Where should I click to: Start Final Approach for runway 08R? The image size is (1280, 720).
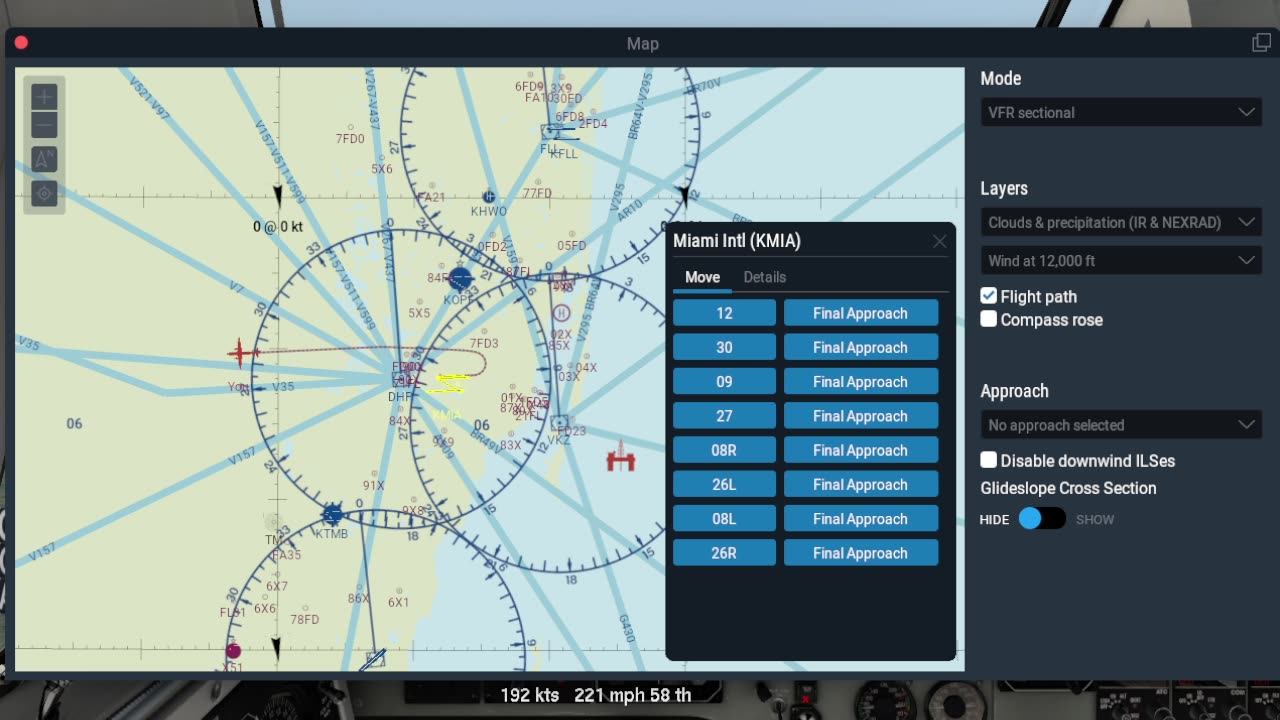tap(861, 450)
